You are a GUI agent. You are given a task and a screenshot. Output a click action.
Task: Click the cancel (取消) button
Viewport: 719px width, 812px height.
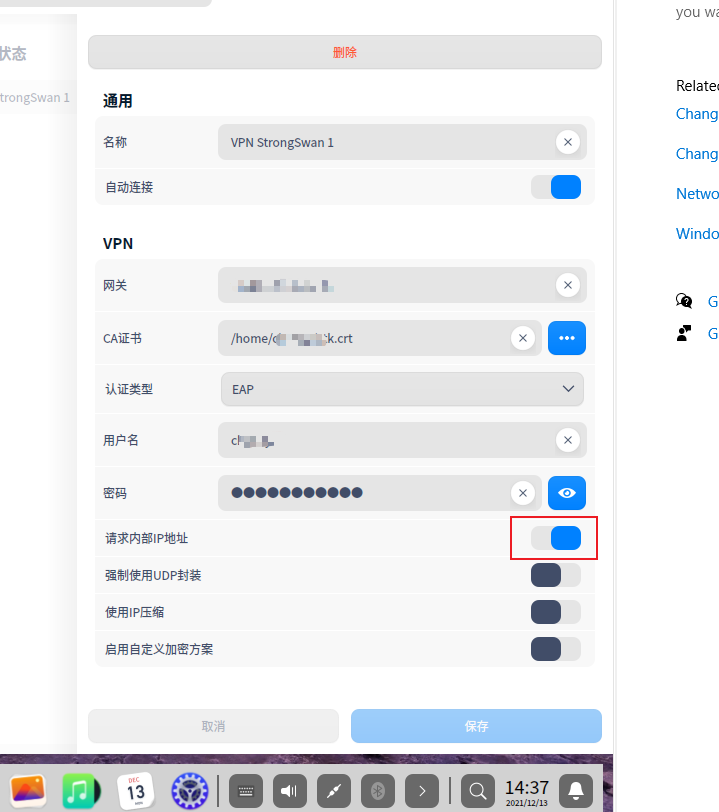point(213,726)
